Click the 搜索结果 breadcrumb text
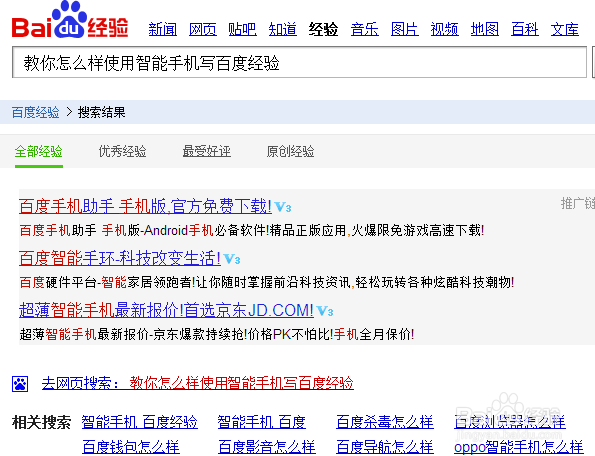This screenshot has width=595, height=456. point(101,112)
